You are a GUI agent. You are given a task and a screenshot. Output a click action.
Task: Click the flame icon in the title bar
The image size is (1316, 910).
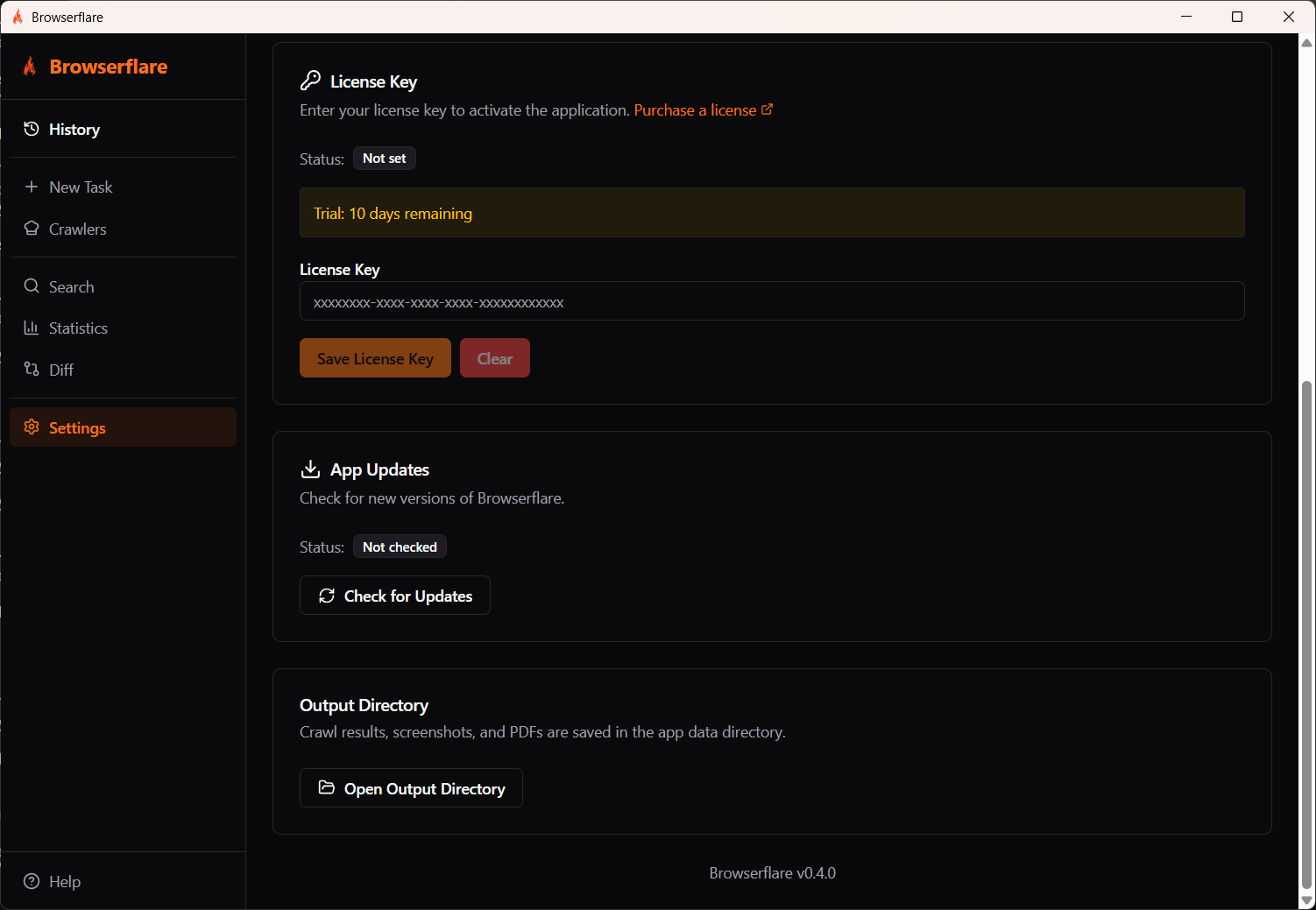click(x=18, y=17)
